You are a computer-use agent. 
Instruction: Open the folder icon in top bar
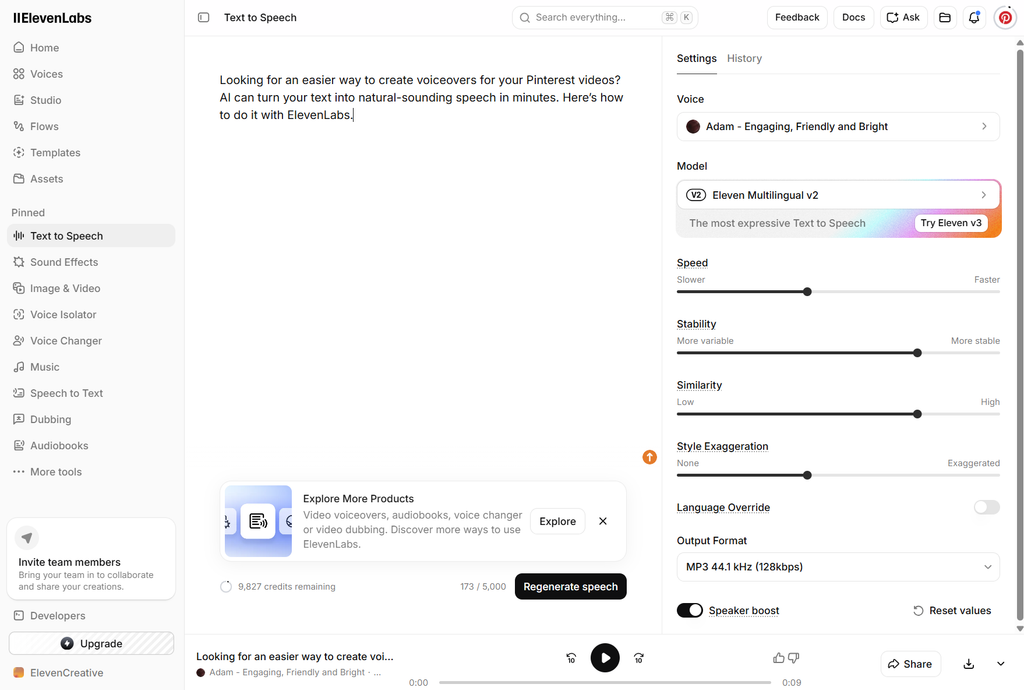945,18
